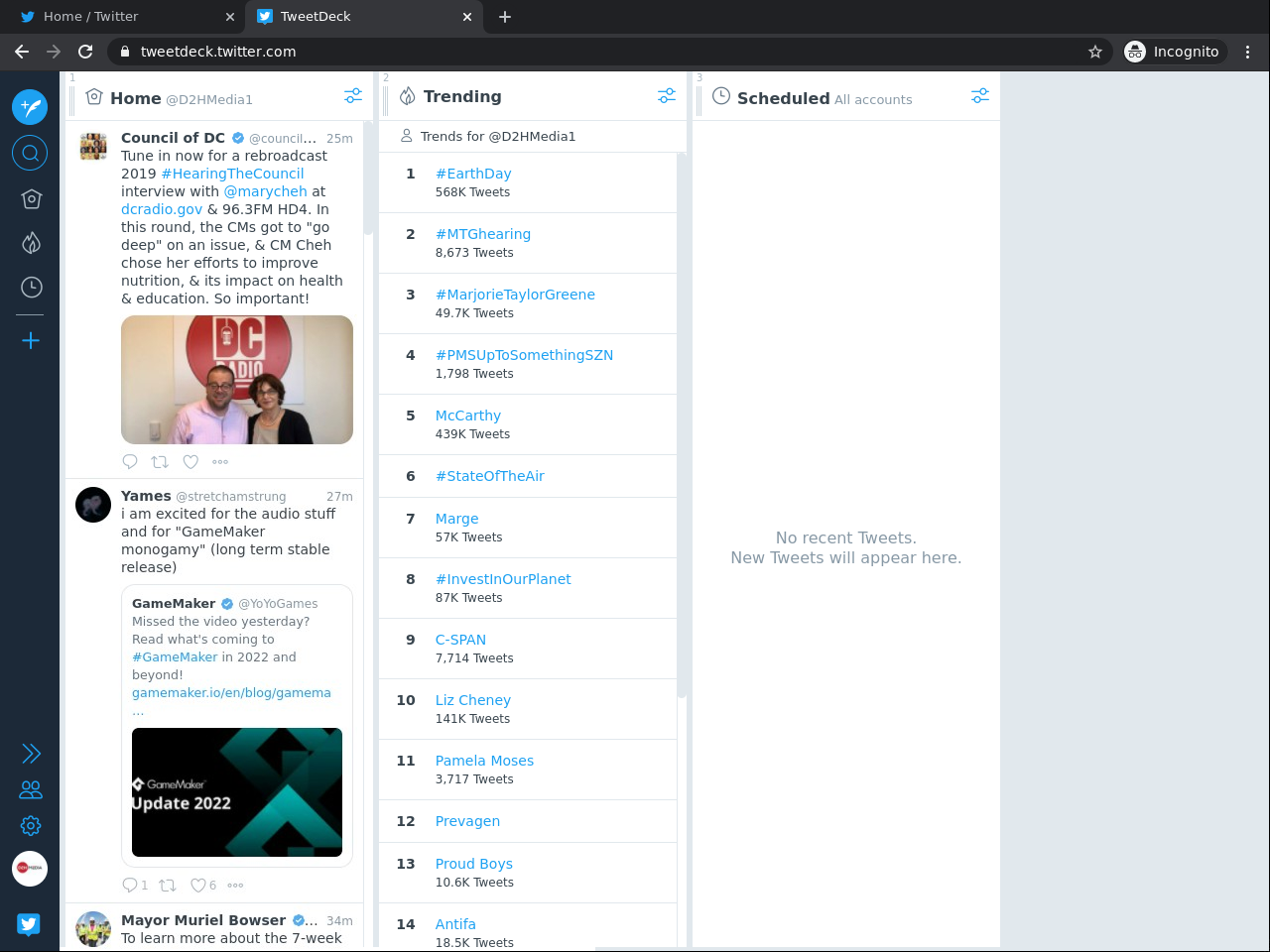The width and height of the screenshot is (1270, 952).
Task: Click the Mayor Muriel Bowser account name
Action: (203, 920)
